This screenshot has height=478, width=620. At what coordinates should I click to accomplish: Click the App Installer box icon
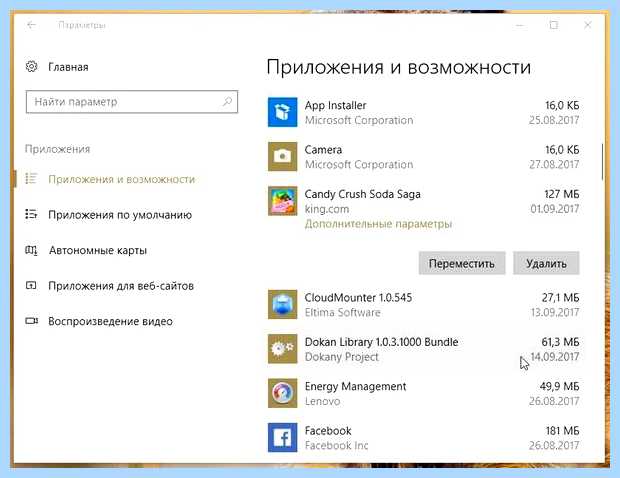(x=282, y=112)
